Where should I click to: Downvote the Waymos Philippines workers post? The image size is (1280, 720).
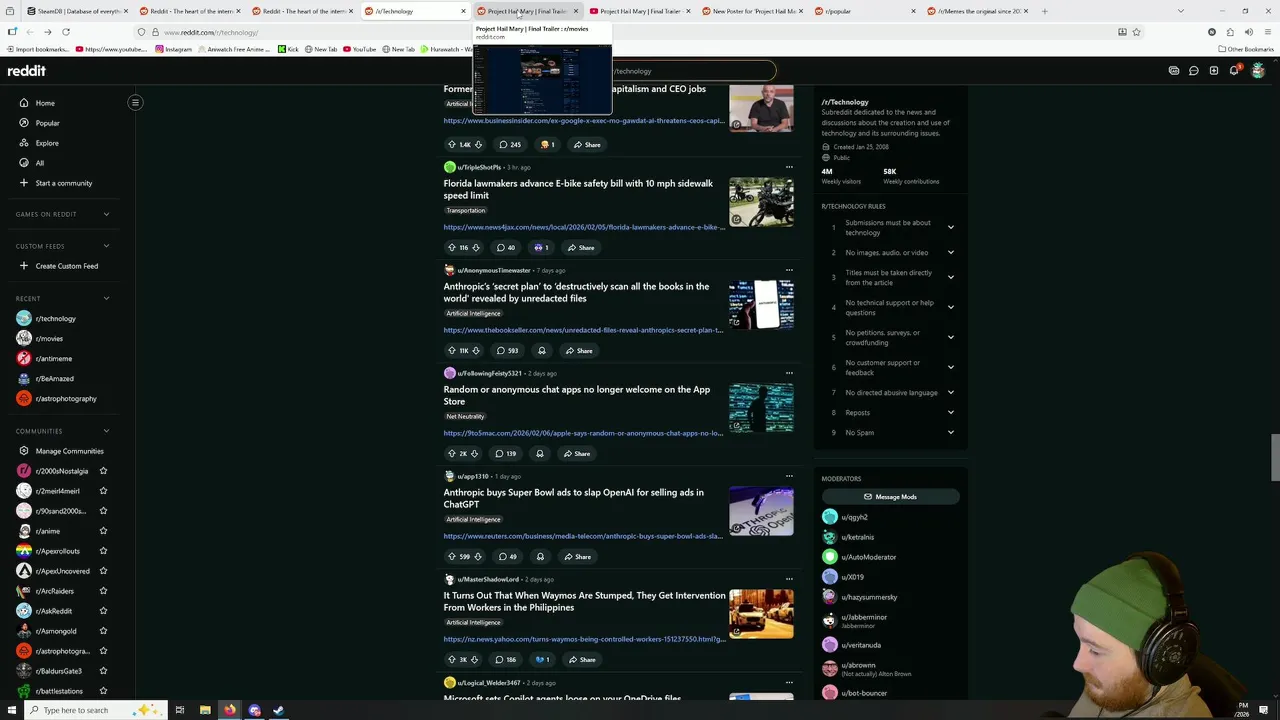click(x=475, y=659)
